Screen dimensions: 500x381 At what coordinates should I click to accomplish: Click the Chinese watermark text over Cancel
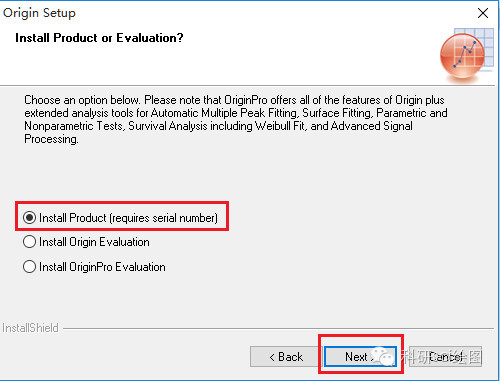coord(442,357)
